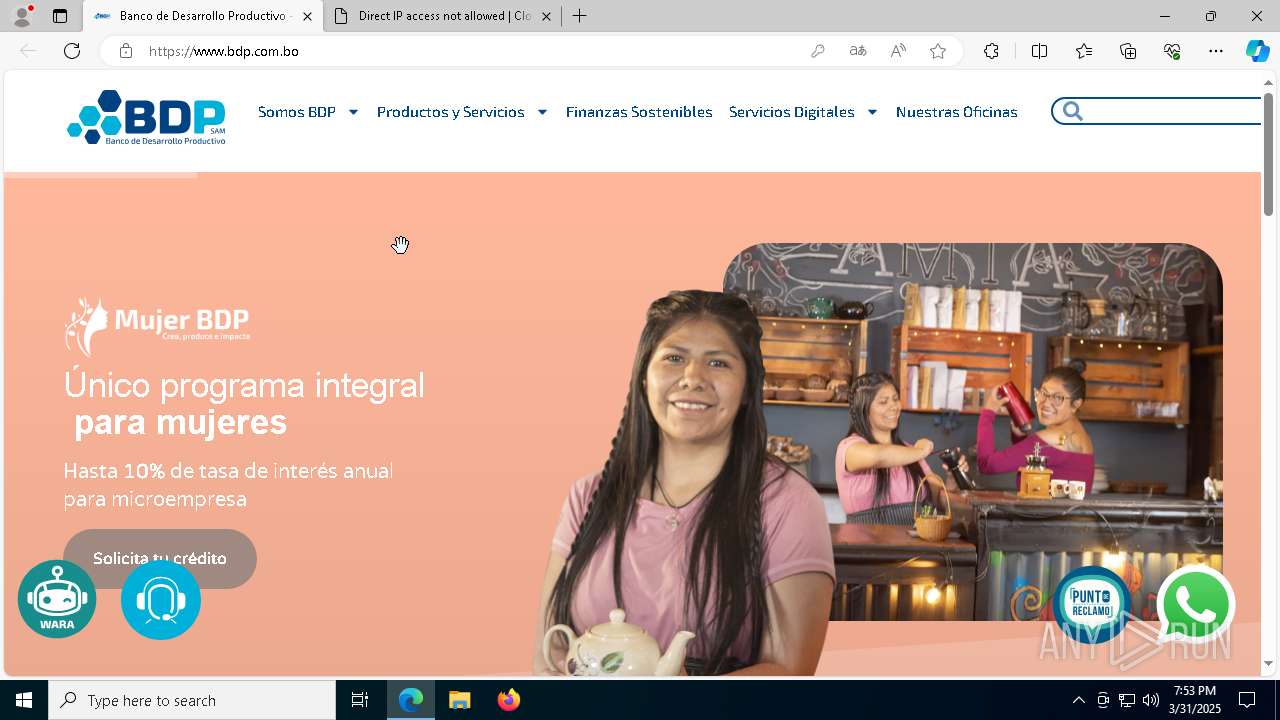This screenshot has height=720, width=1280.
Task: Click the Hasta 10% de tasa text
Action: coord(228,485)
